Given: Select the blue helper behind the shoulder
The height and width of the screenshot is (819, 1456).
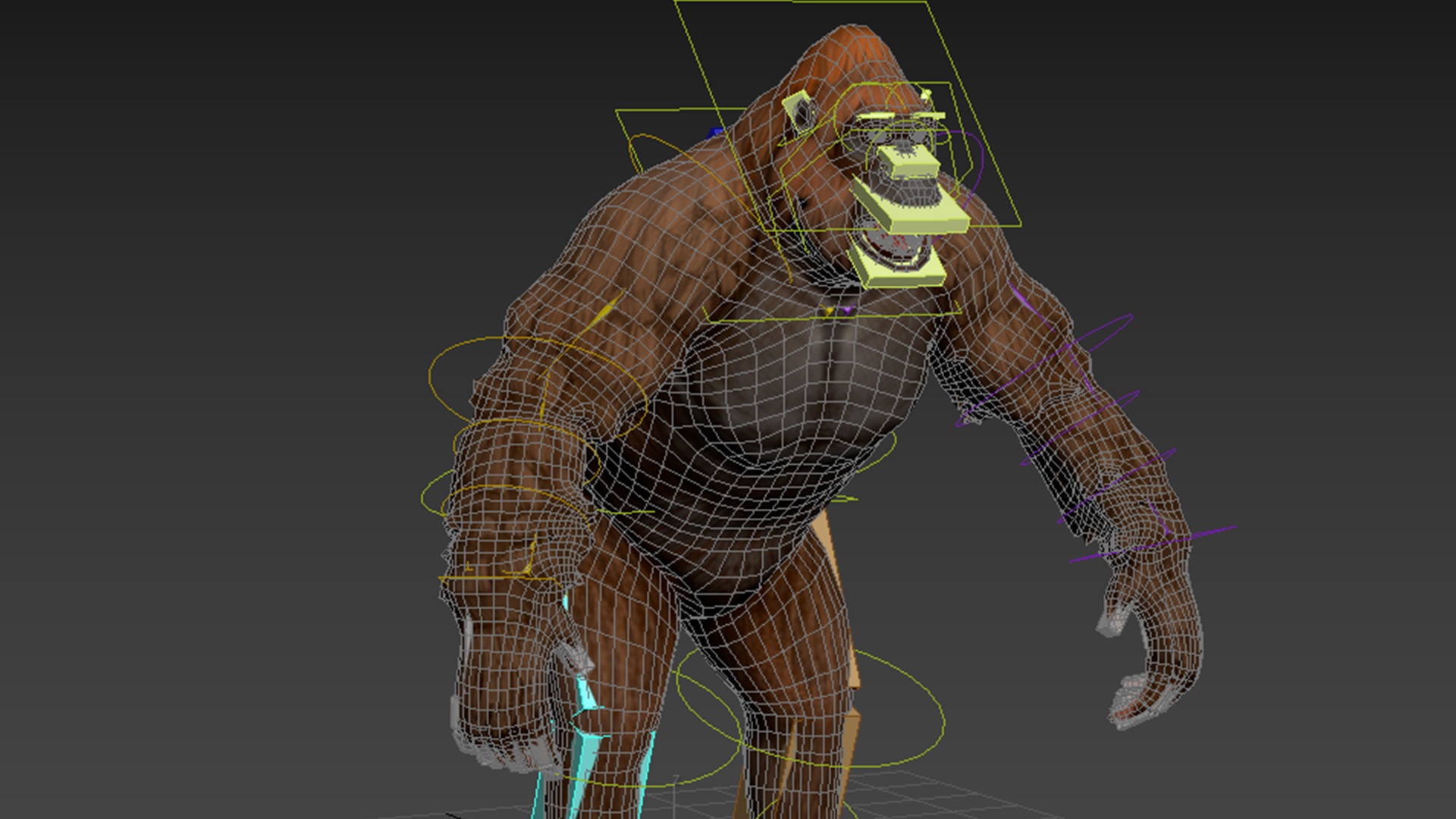Looking at the screenshot, I should click(x=715, y=134).
